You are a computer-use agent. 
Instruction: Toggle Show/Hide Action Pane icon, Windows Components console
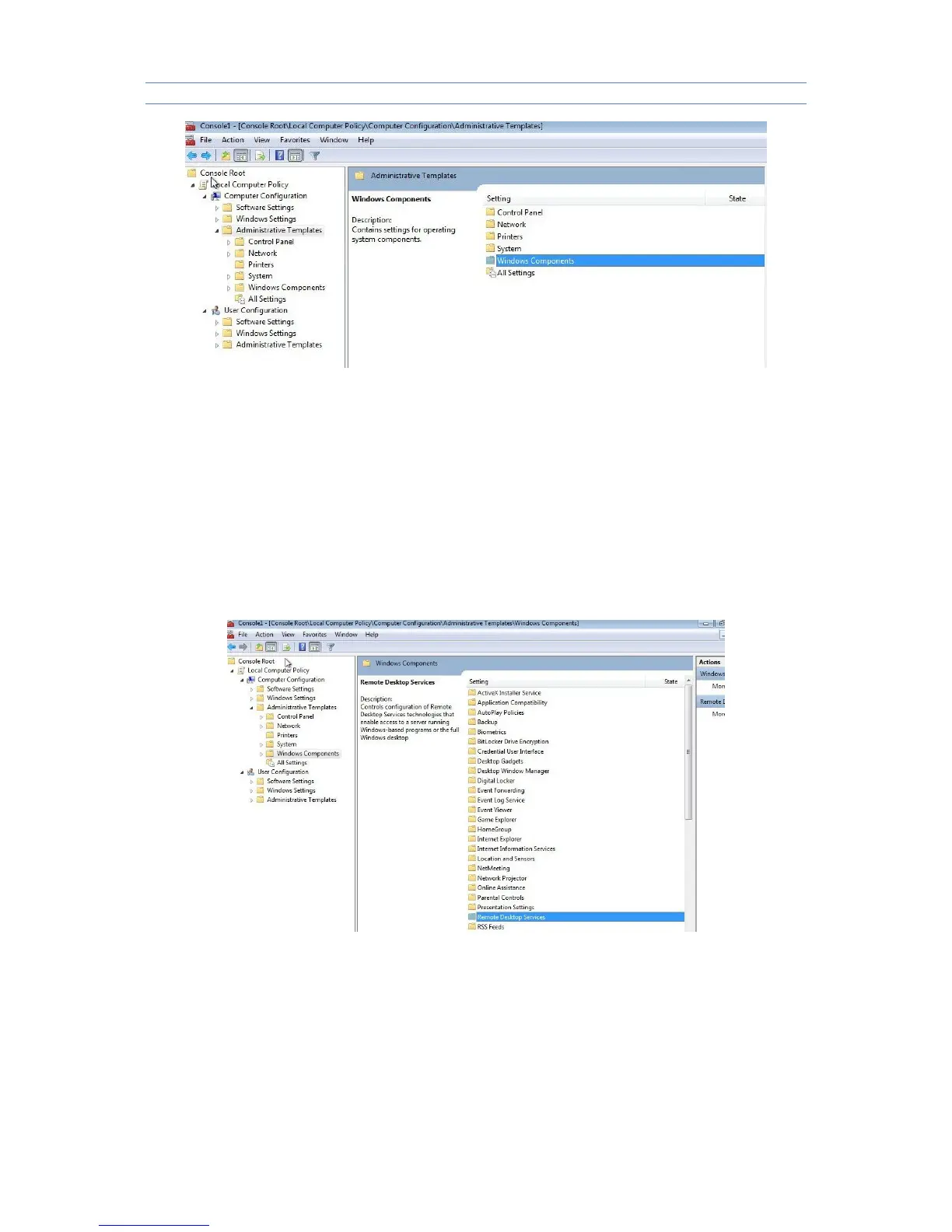point(315,647)
